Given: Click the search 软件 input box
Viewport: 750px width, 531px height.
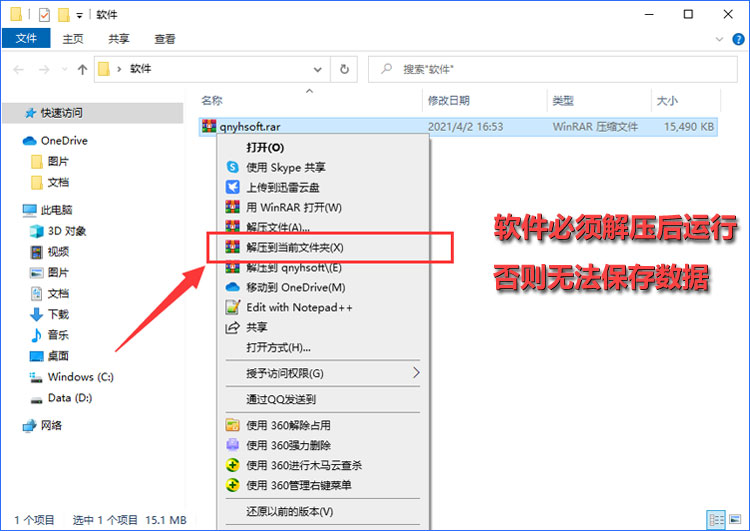Looking at the screenshot, I should (x=553, y=70).
